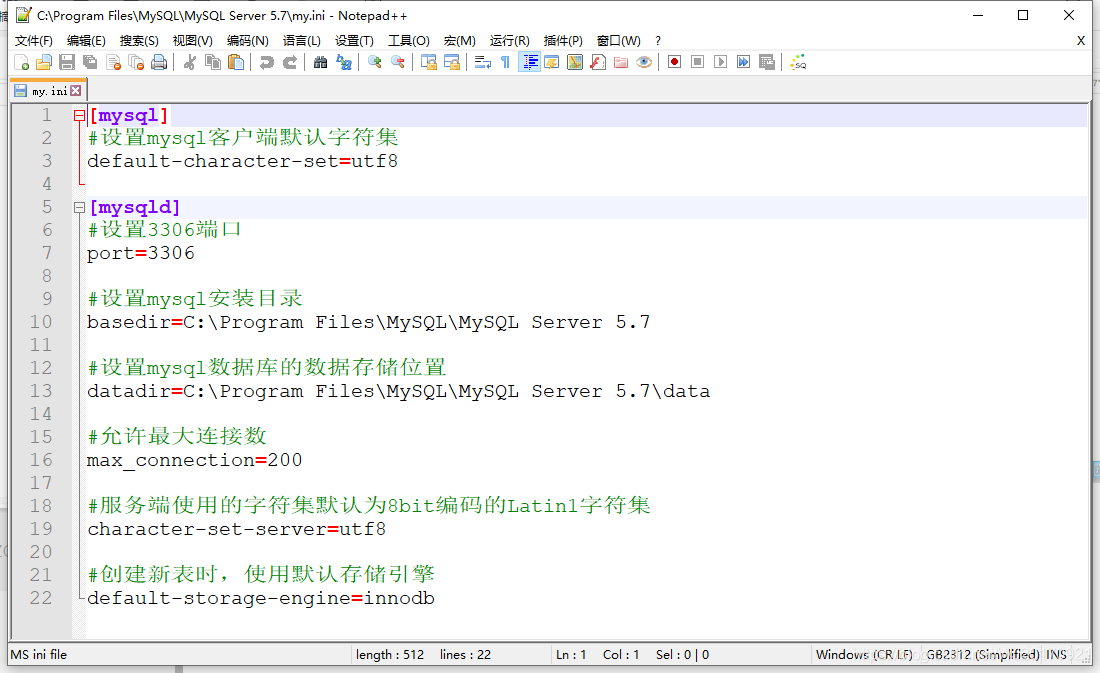Toggle synchronize horizontal scrolling icon
The height and width of the screenshot is (673, 1100).
pyautogui.click(x=452, y=62)
